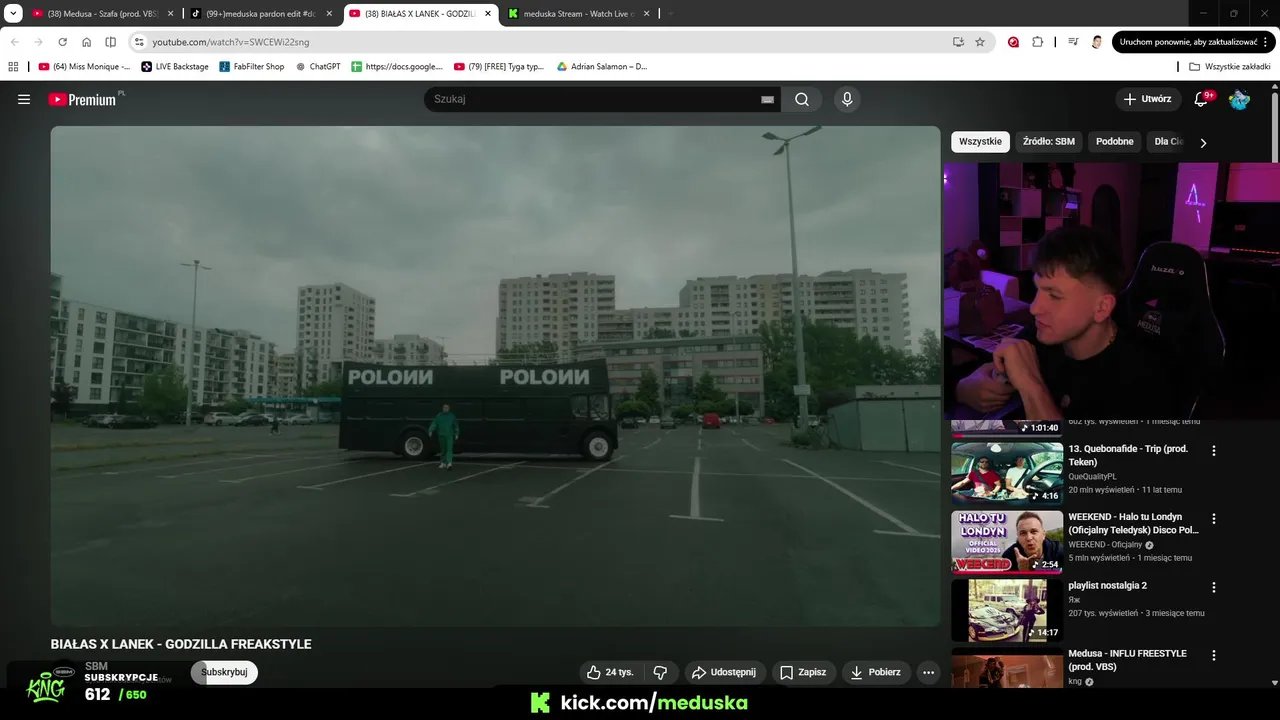Open LIVE Backstage bookmark
Screen dimensions: 1280x720
coord(175,67)
